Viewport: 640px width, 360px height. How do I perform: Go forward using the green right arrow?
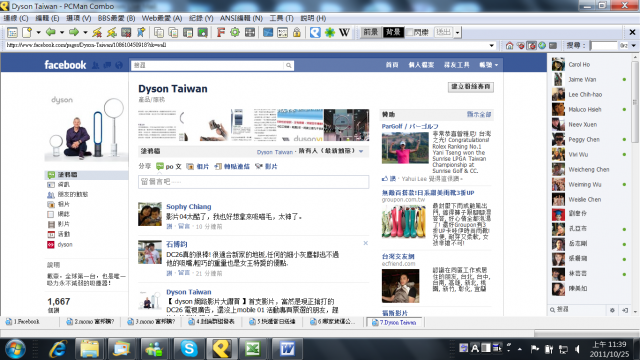pos(74,32)
